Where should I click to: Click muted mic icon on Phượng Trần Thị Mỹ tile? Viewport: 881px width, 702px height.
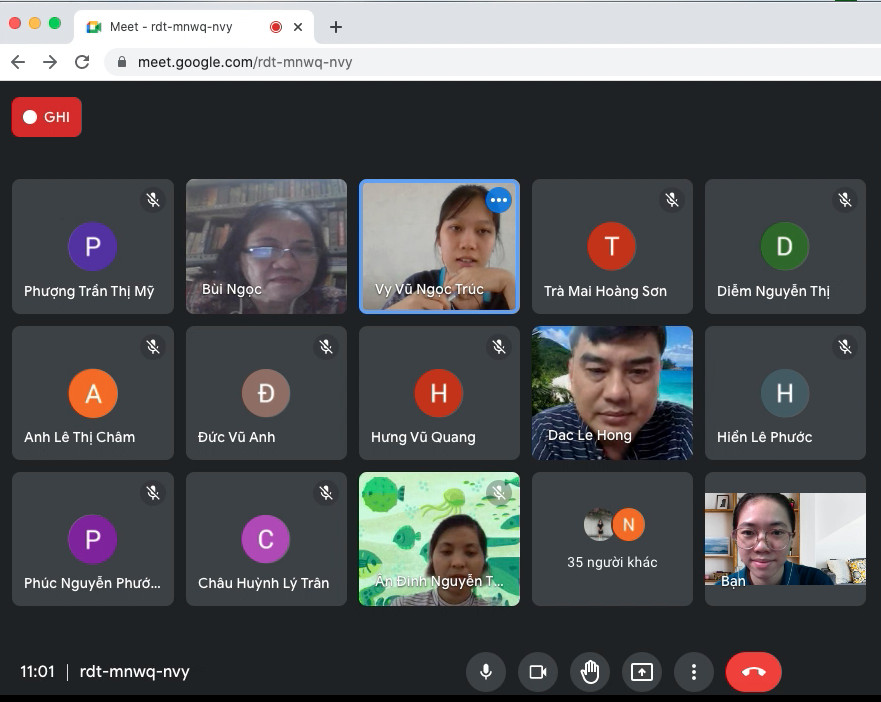[153, 200]
